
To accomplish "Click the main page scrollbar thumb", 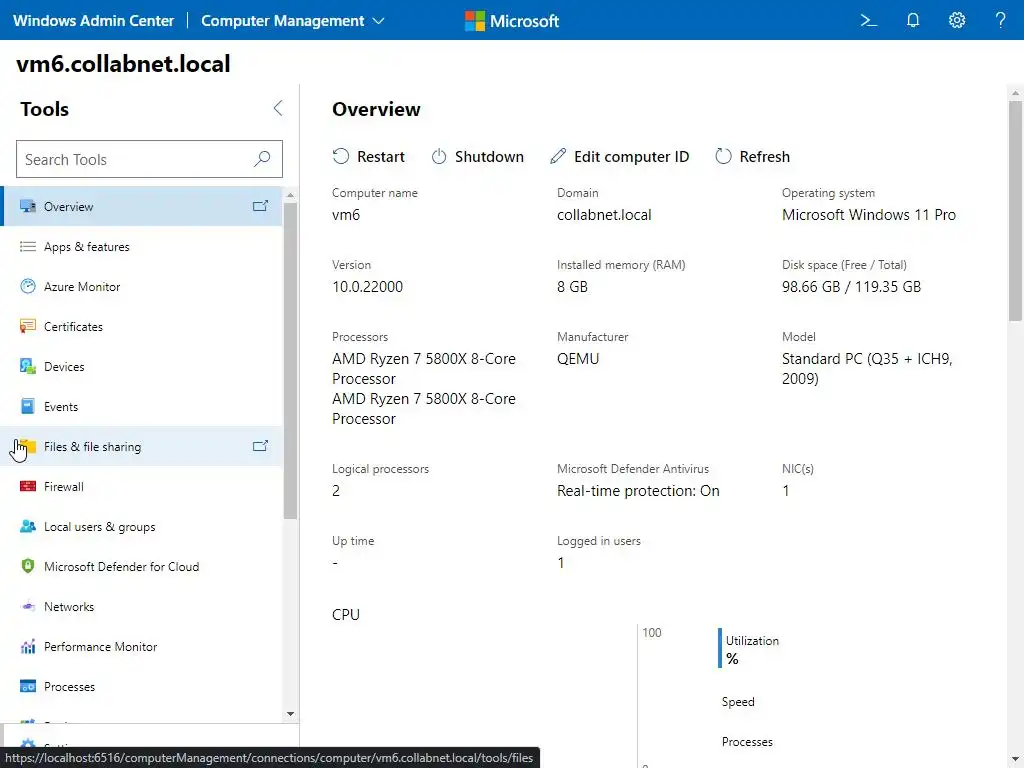I will [1015, 210].
